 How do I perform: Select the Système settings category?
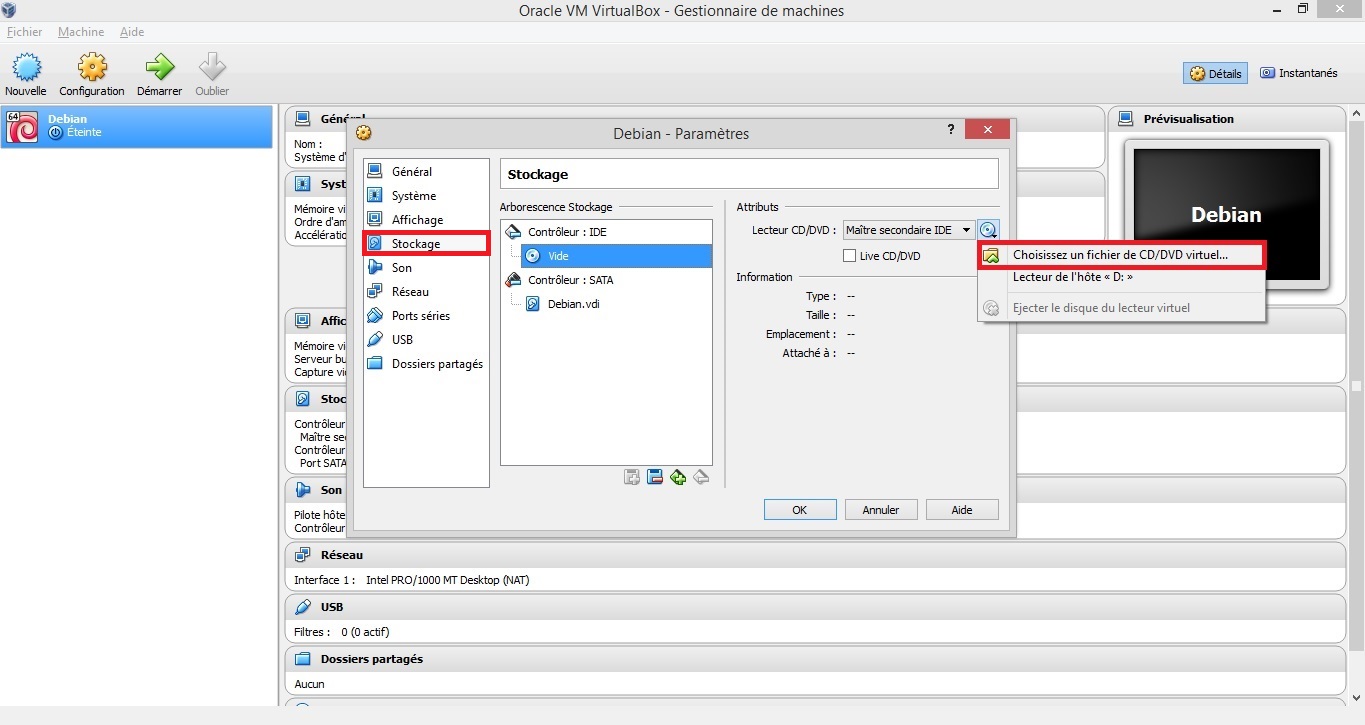click(426, 196)
